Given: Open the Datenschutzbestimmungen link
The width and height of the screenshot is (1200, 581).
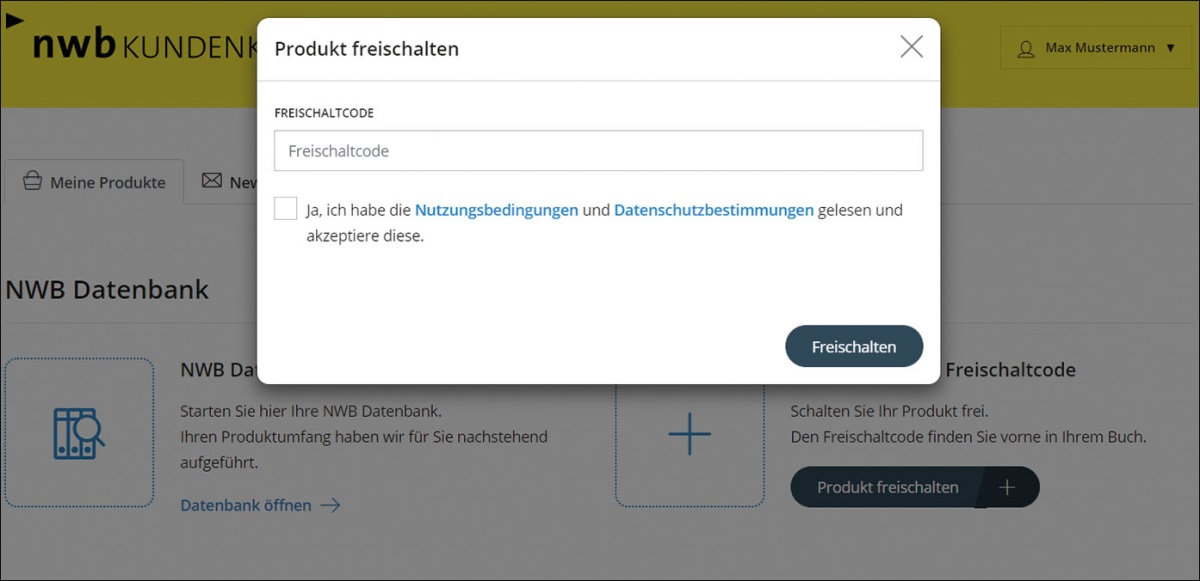Looking at the screenshot, I should pyautogui.click(x=713, y=210).
